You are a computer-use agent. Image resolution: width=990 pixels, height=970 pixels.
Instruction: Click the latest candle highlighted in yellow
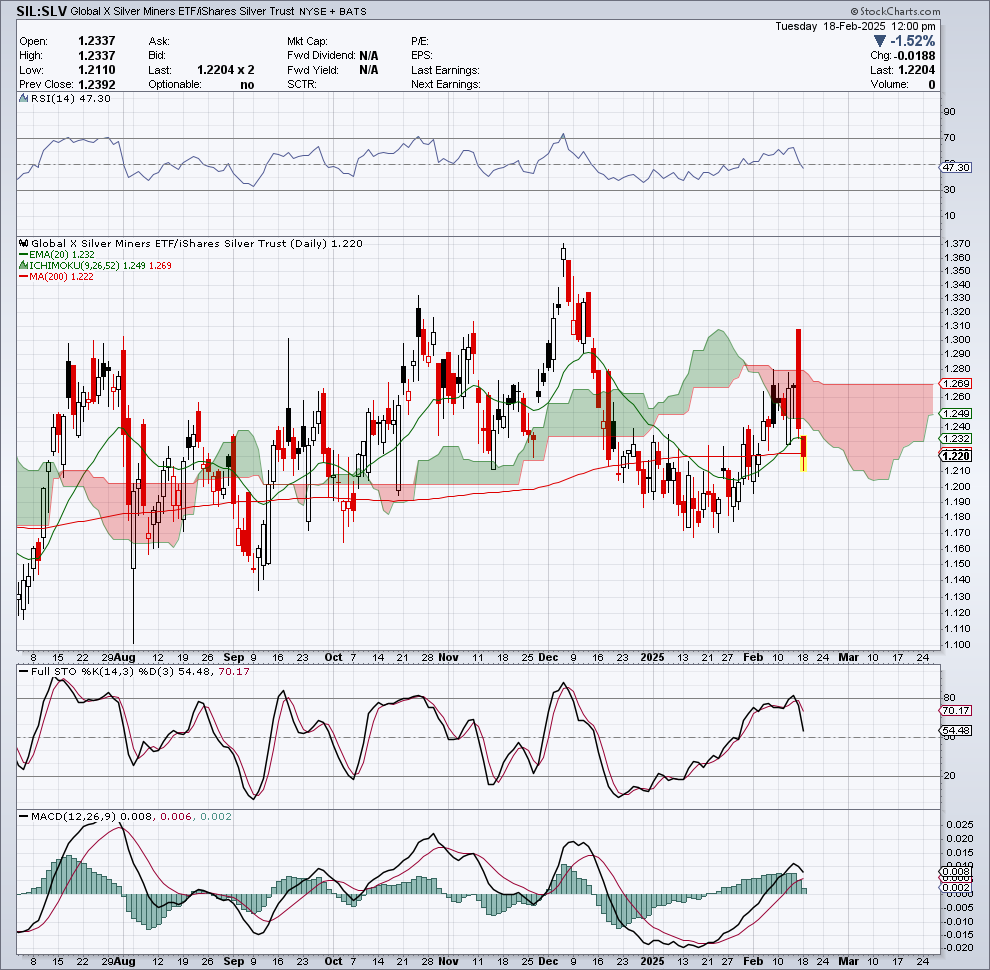point(804,453)
